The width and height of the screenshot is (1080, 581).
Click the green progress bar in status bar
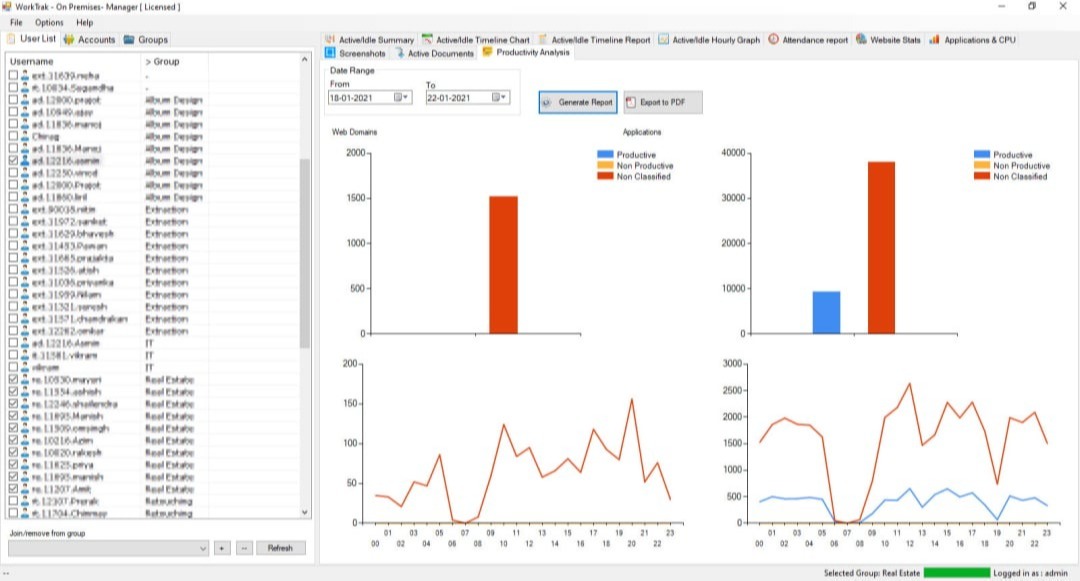[957, 573]
